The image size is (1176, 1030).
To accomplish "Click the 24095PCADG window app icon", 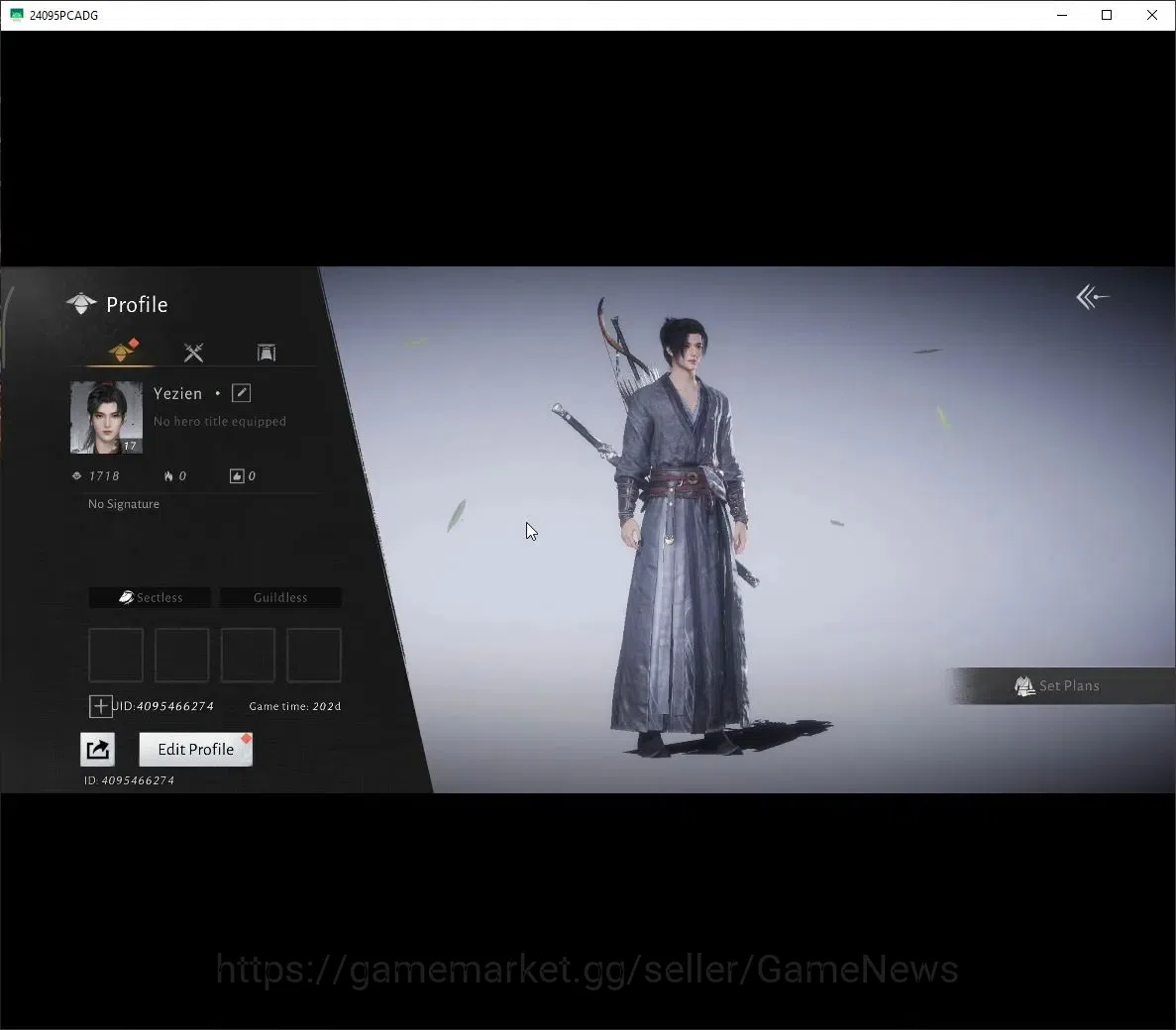I will coord(17,15).
